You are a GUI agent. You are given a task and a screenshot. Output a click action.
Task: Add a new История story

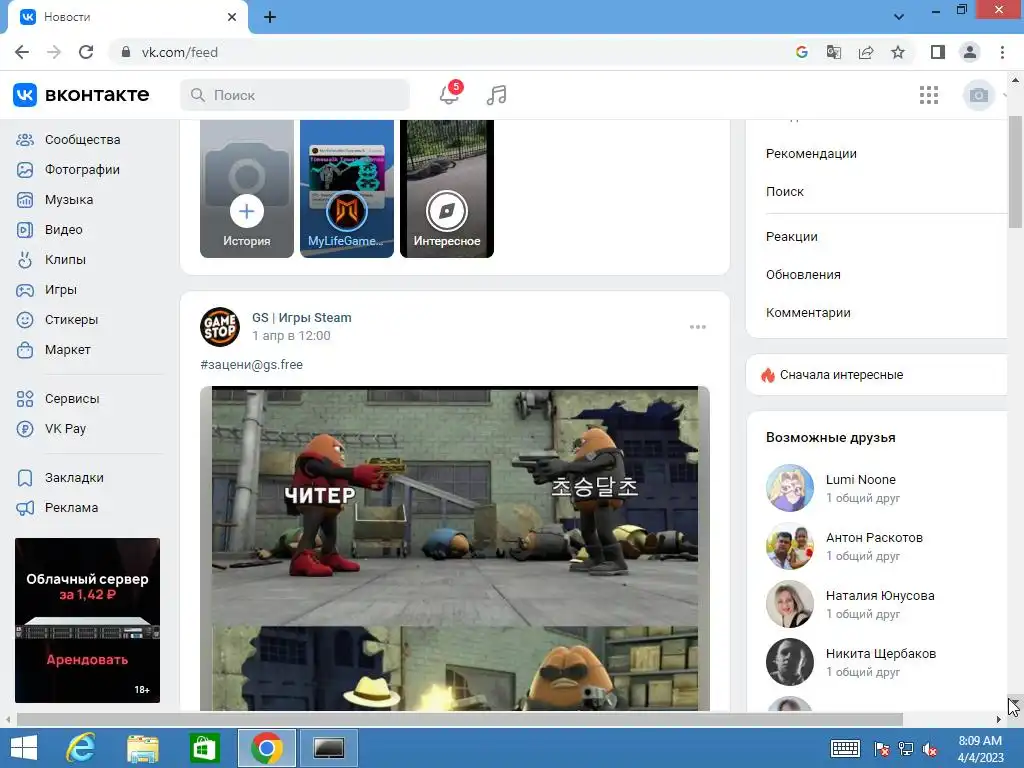point(247,189)
